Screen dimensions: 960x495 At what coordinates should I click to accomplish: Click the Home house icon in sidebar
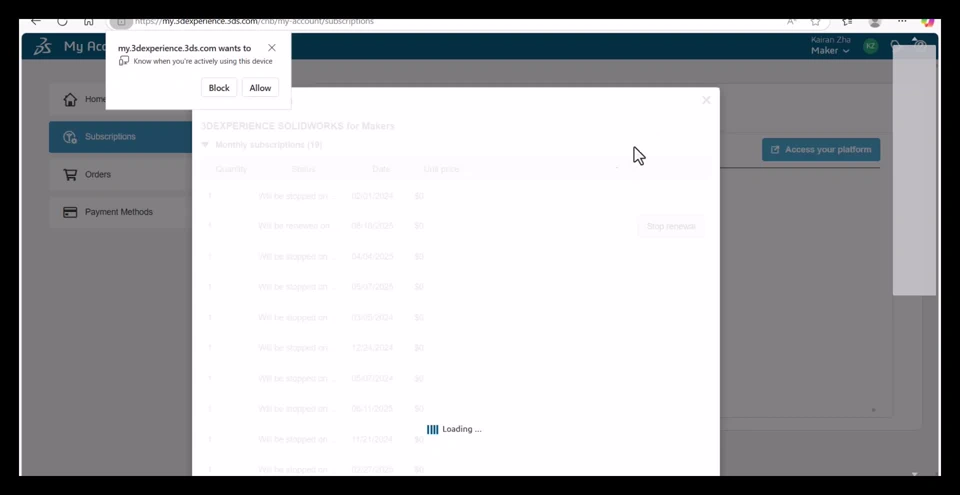point(70,99)
